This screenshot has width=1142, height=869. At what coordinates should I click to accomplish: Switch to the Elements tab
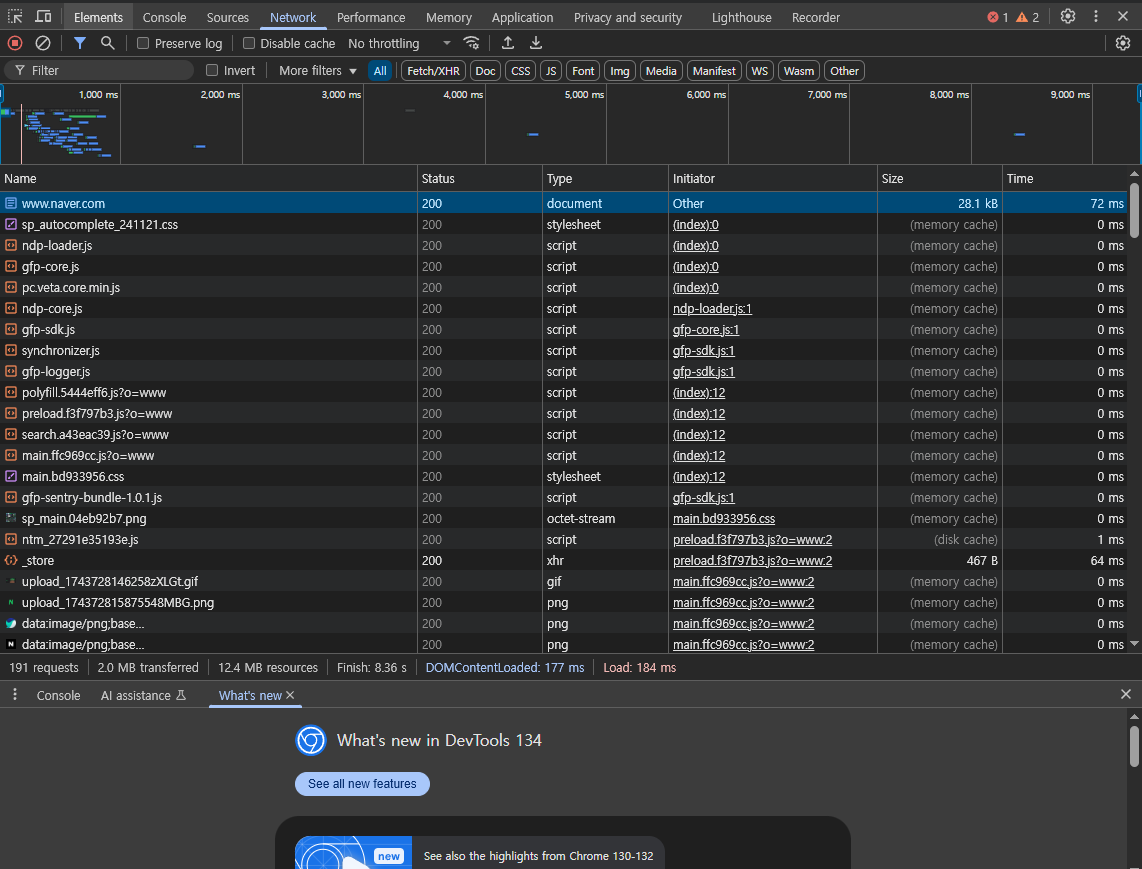[98, 17]
